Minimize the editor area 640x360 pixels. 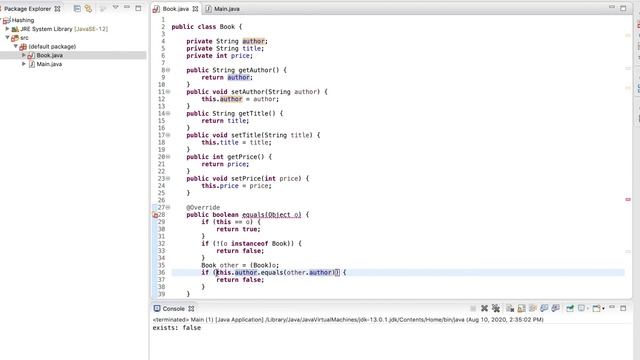pyautogui.click(x=611, y=7)
